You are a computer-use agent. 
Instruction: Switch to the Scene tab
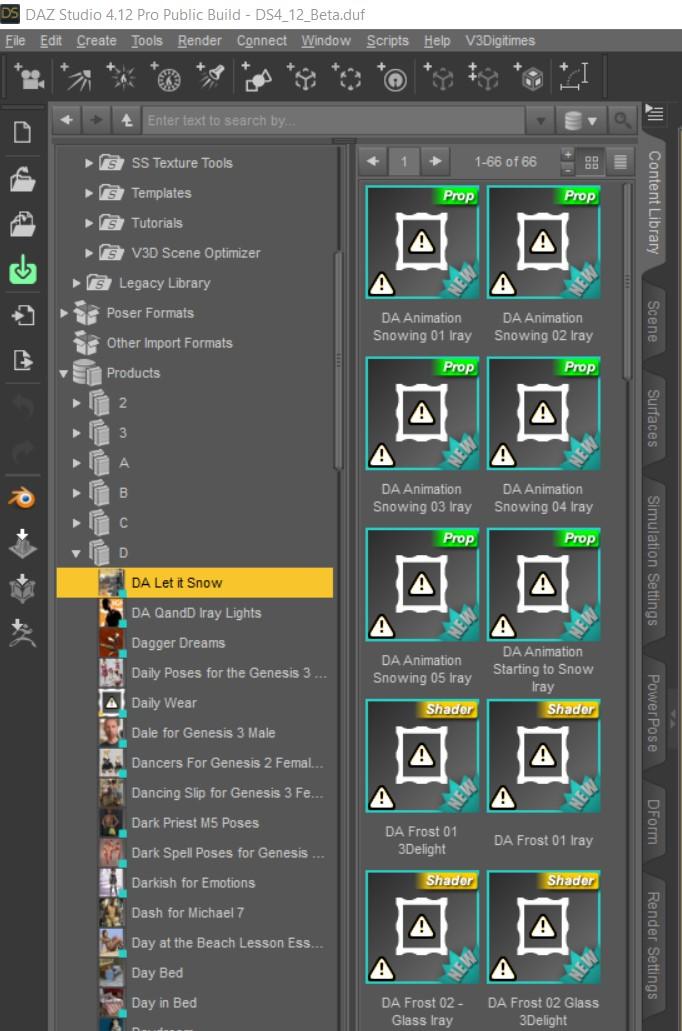click(653, 322)
